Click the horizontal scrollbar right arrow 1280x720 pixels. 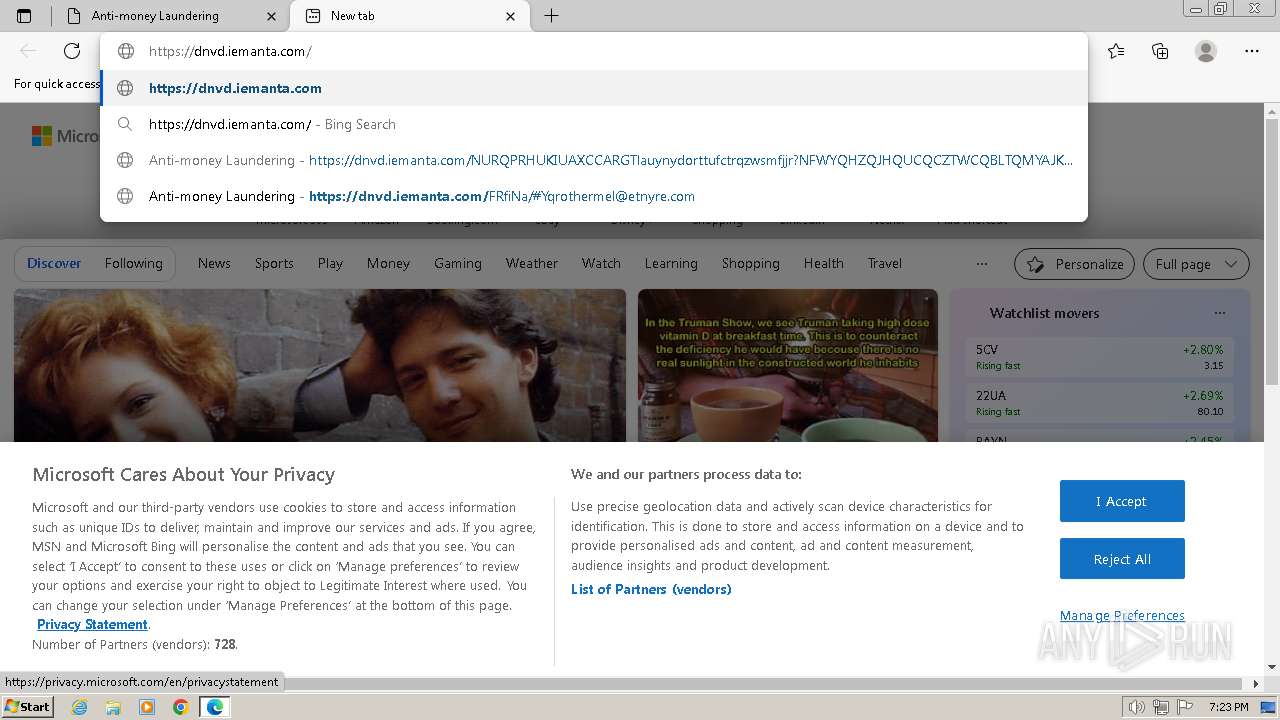1257,684
